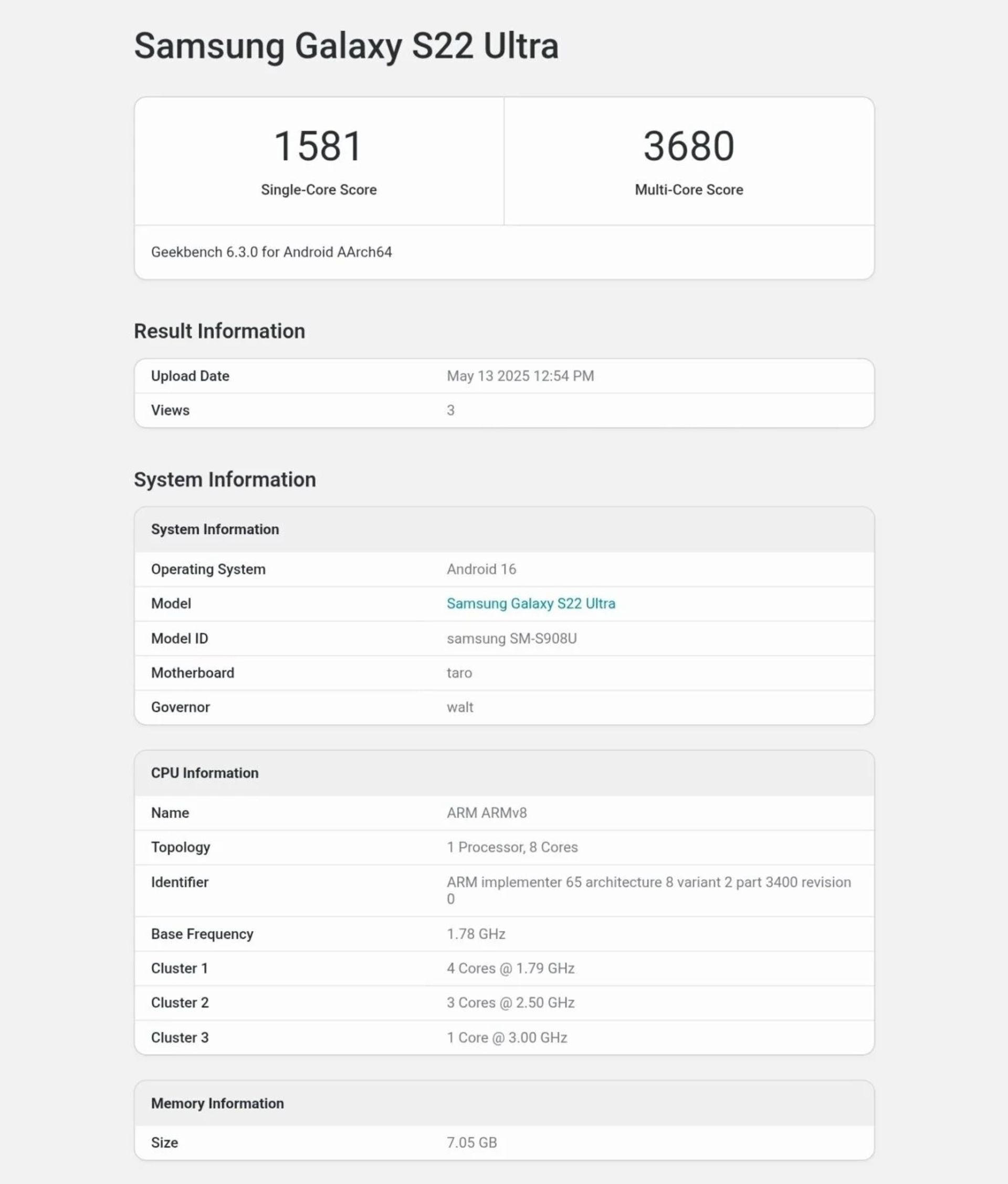Click the CPU Information panel header
The image size is (1008, 1184).
[205, 772]
